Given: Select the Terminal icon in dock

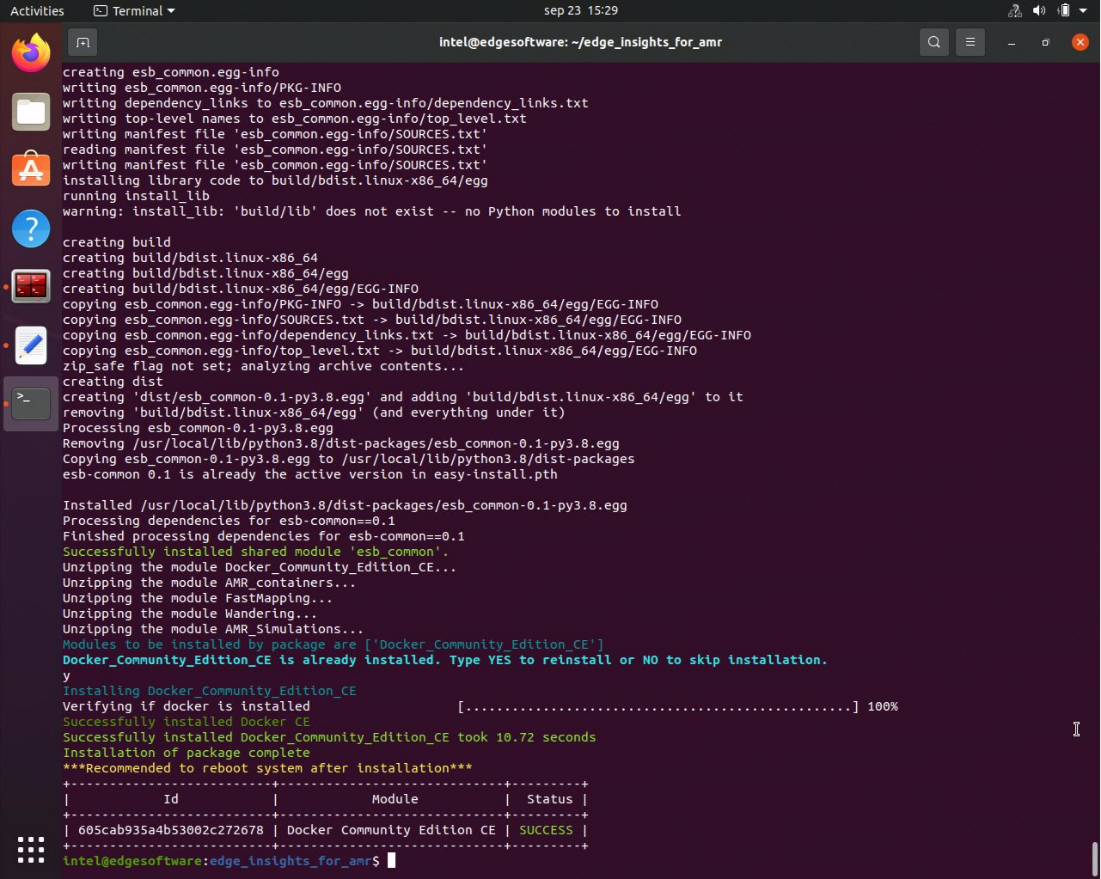Looking at the screenshot, I should click(31, 403).
